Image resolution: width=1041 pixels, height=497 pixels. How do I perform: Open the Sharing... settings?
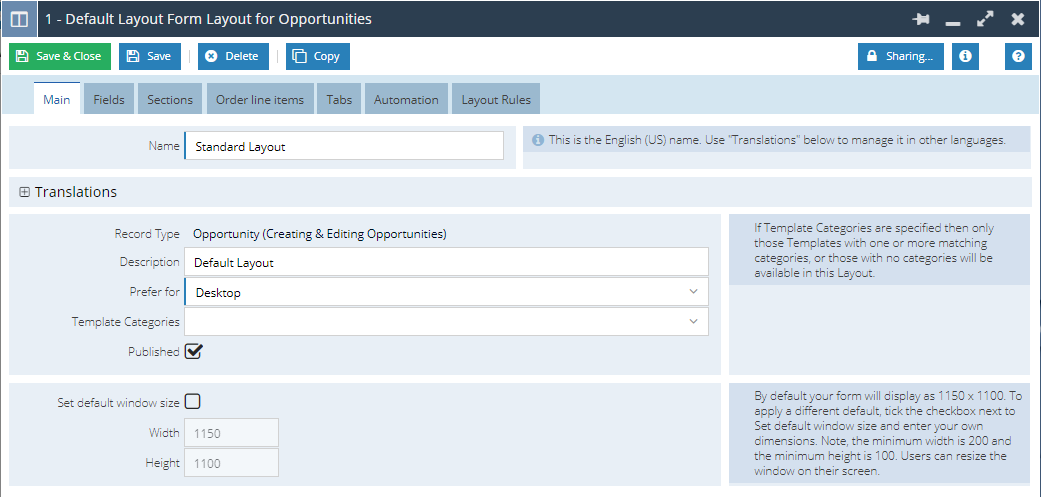(901, 56)
